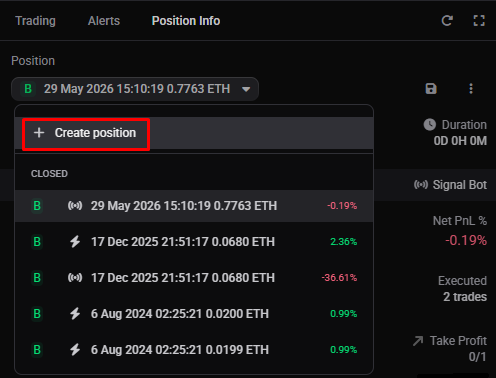
Task: Expand panel with fullscreen icon
Action: click(479, 21)
